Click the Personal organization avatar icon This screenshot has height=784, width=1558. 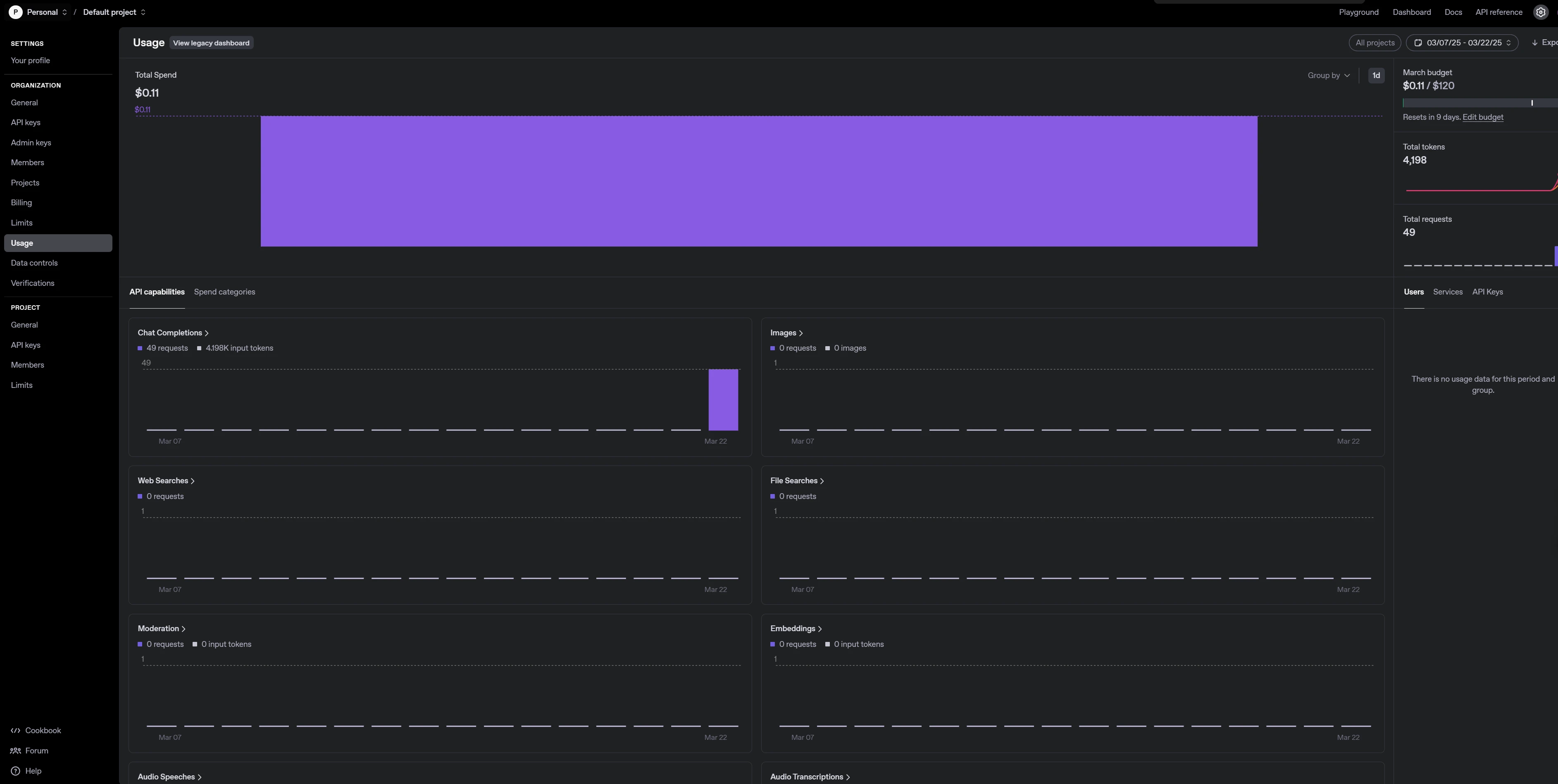pos(16,12)
